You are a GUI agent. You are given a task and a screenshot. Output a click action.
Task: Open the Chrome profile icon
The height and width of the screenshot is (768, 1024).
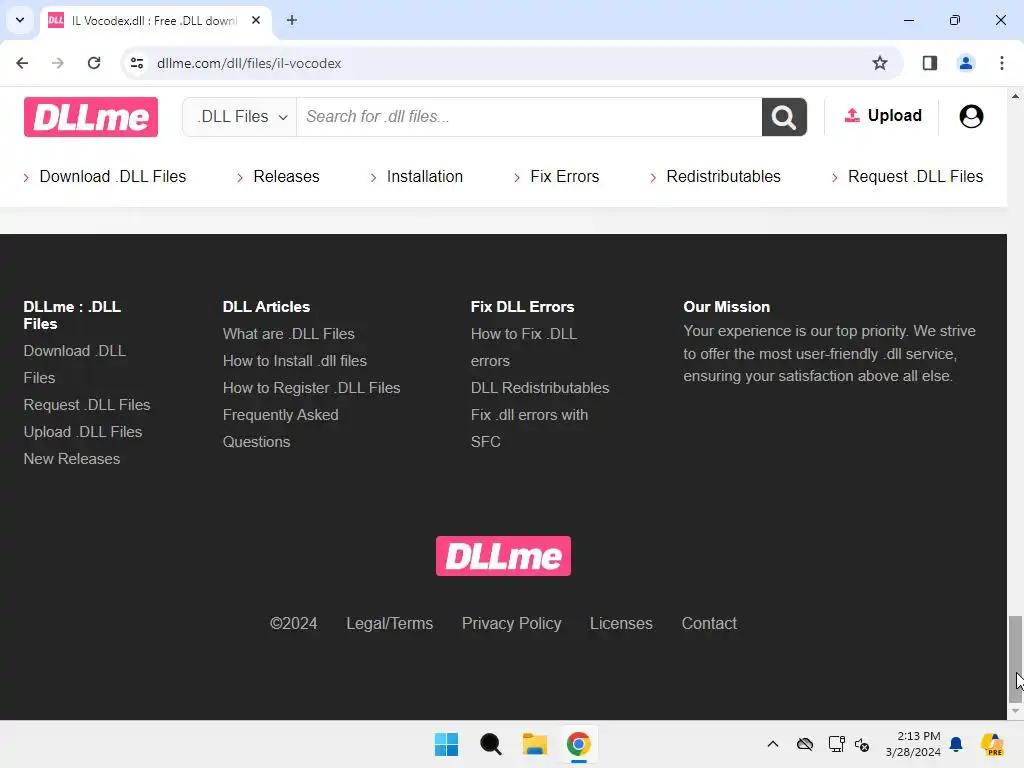pyautogui.click(x=965, y=63)
